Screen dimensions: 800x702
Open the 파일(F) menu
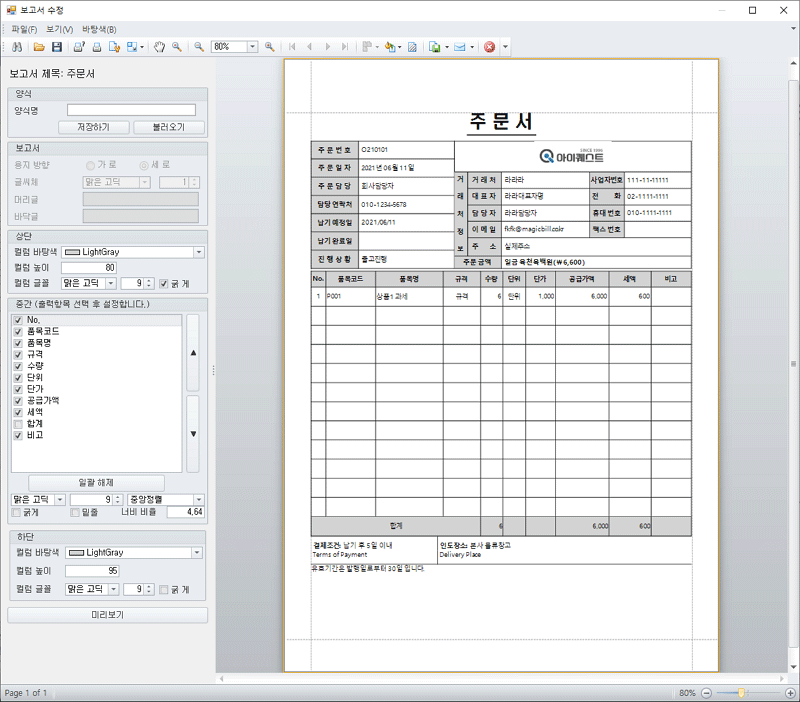click(23, 29)
